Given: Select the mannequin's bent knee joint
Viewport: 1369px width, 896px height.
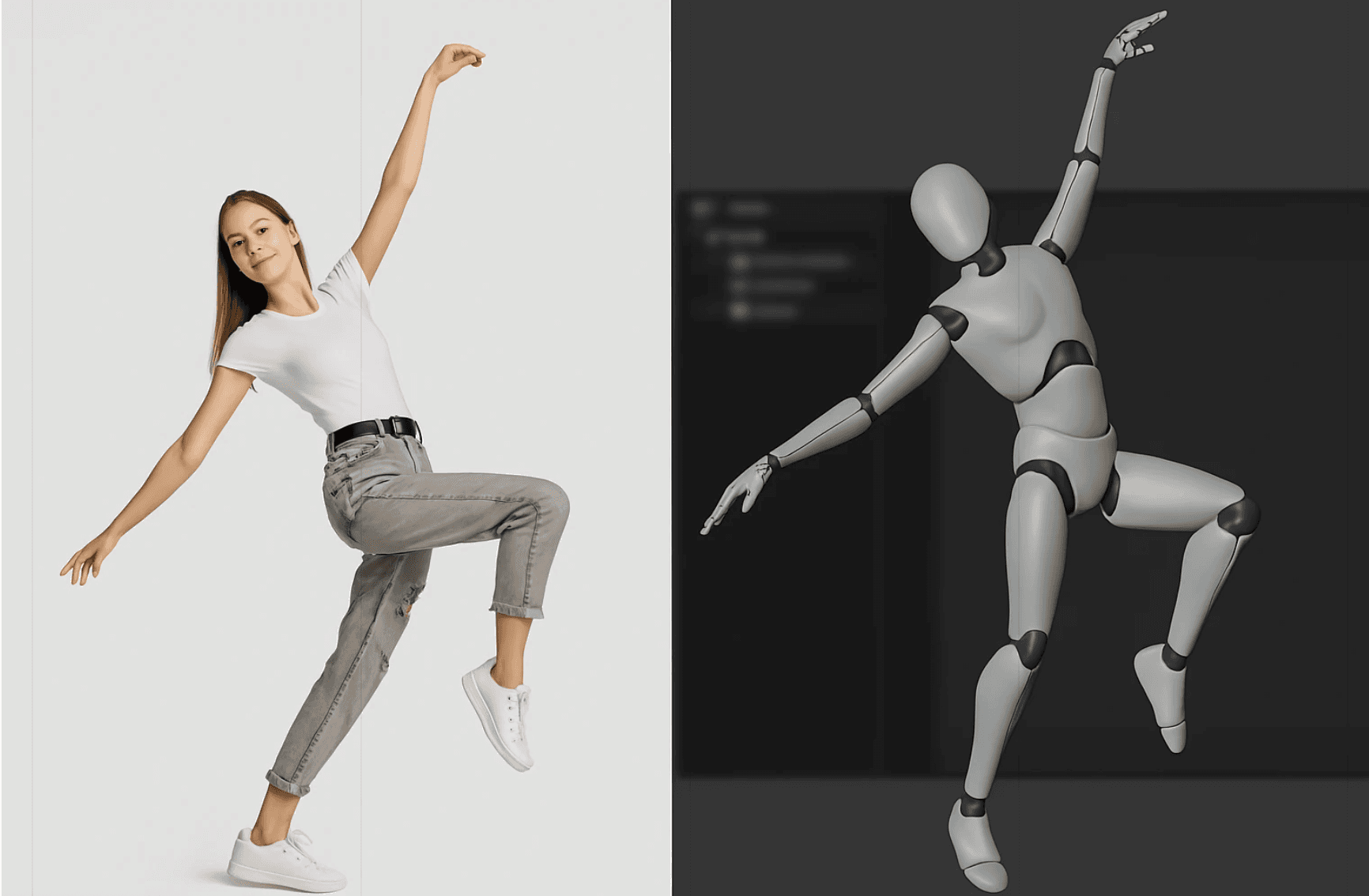Looking at the screenshot, I should click(x=1238, y=517).
